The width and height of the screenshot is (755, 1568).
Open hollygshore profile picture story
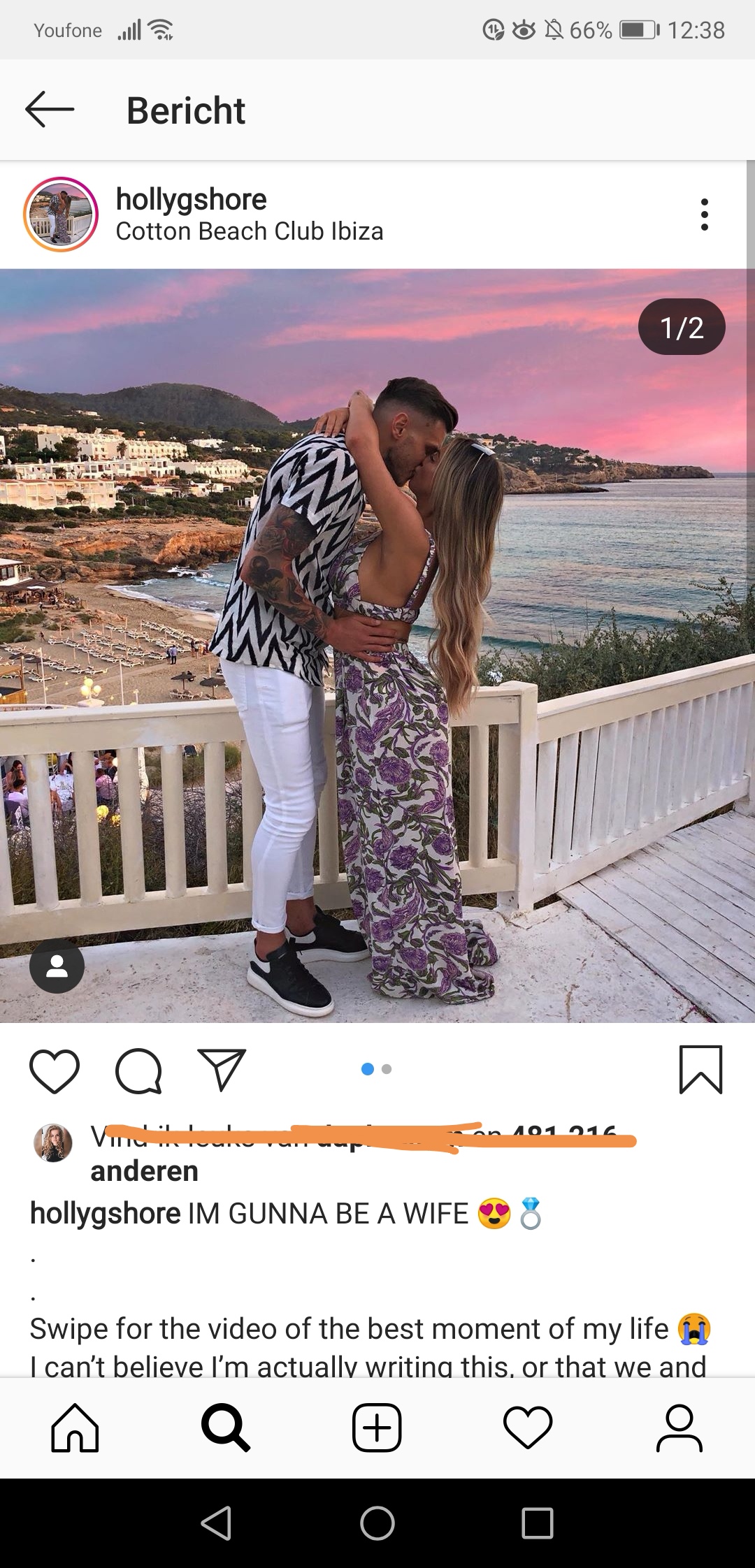tap(61, 214)
